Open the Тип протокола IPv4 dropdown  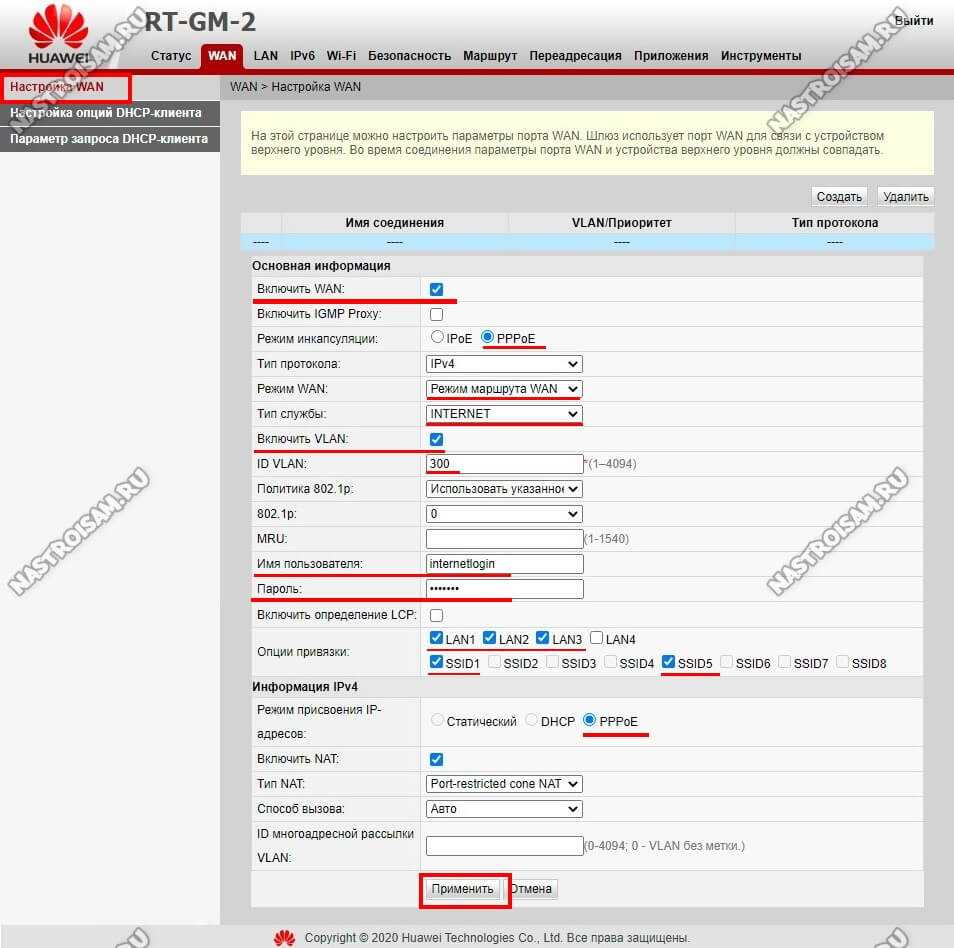504,364
